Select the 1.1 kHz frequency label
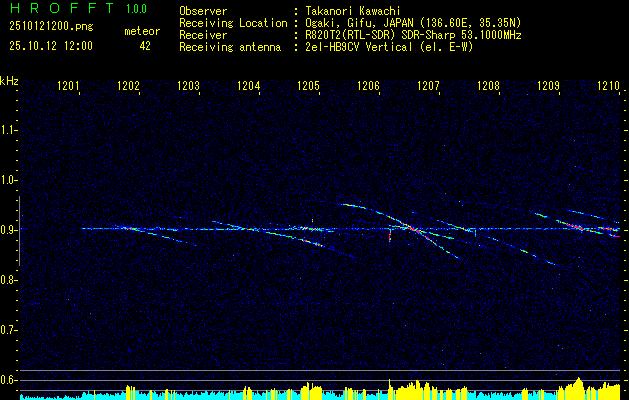 8,130
